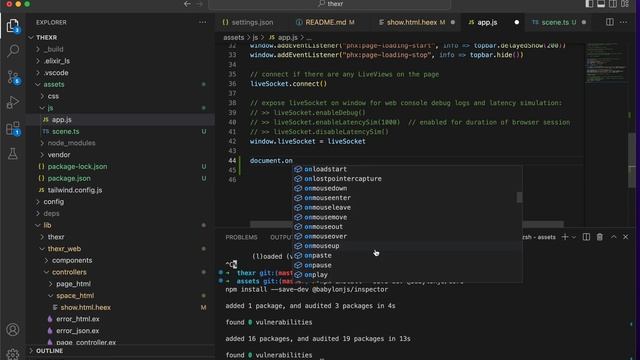Select the app.js editor tab

[493, 22]
